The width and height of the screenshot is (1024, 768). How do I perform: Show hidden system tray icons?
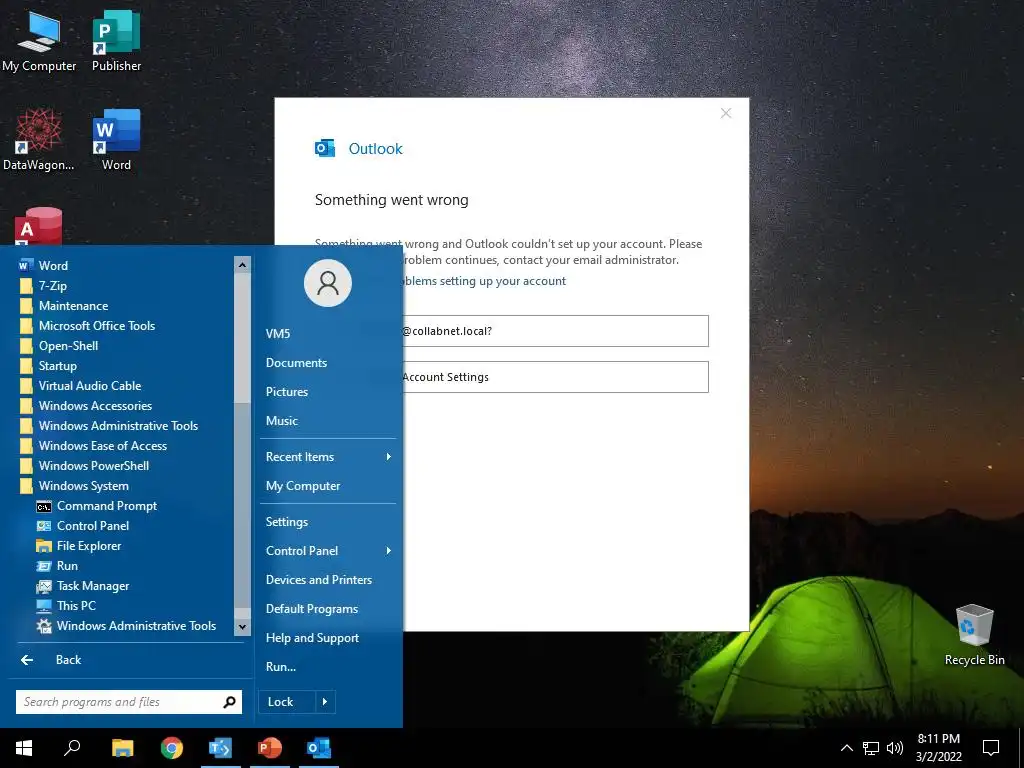point(846,748)
